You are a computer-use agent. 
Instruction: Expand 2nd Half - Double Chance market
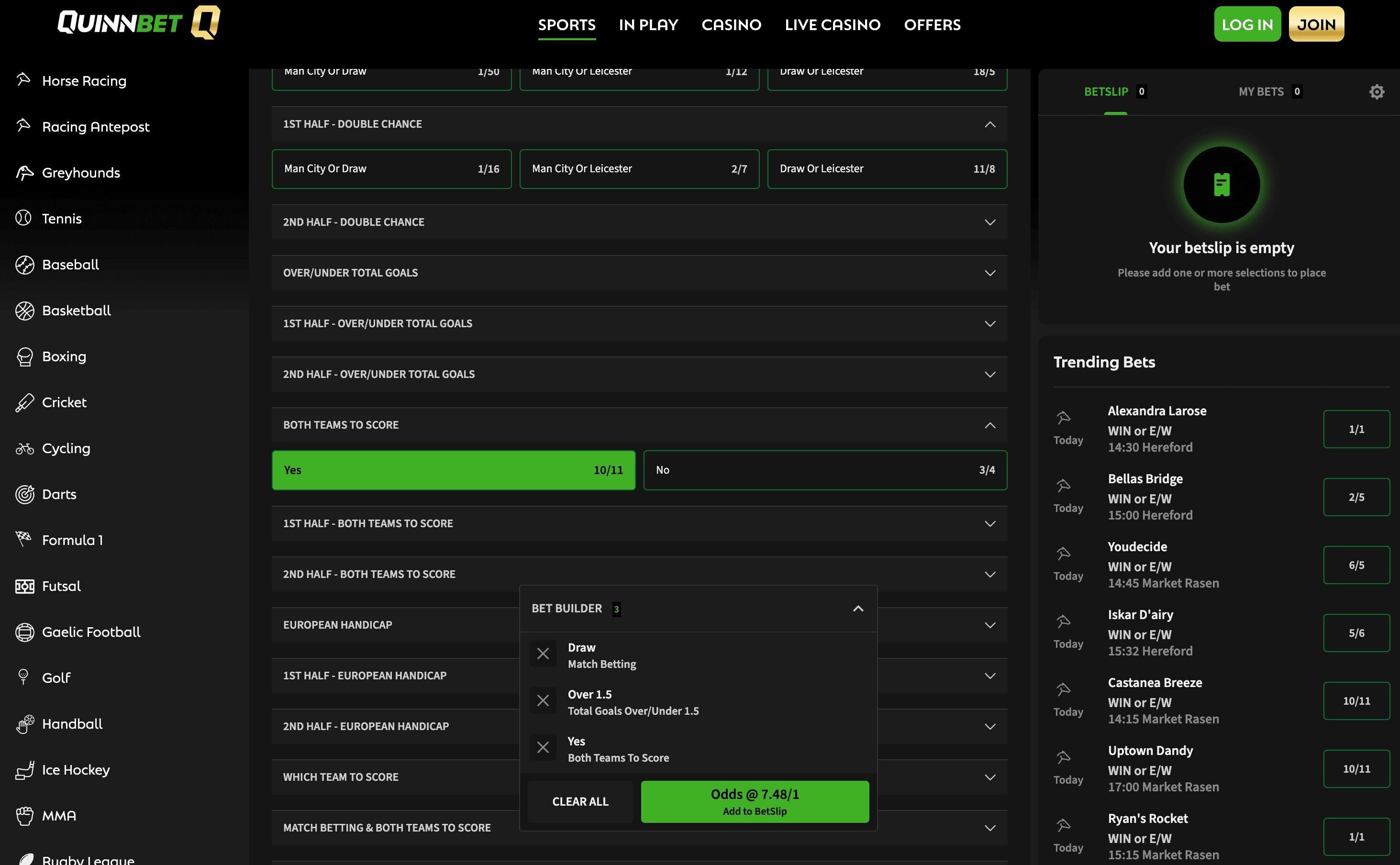pos(639,222)
